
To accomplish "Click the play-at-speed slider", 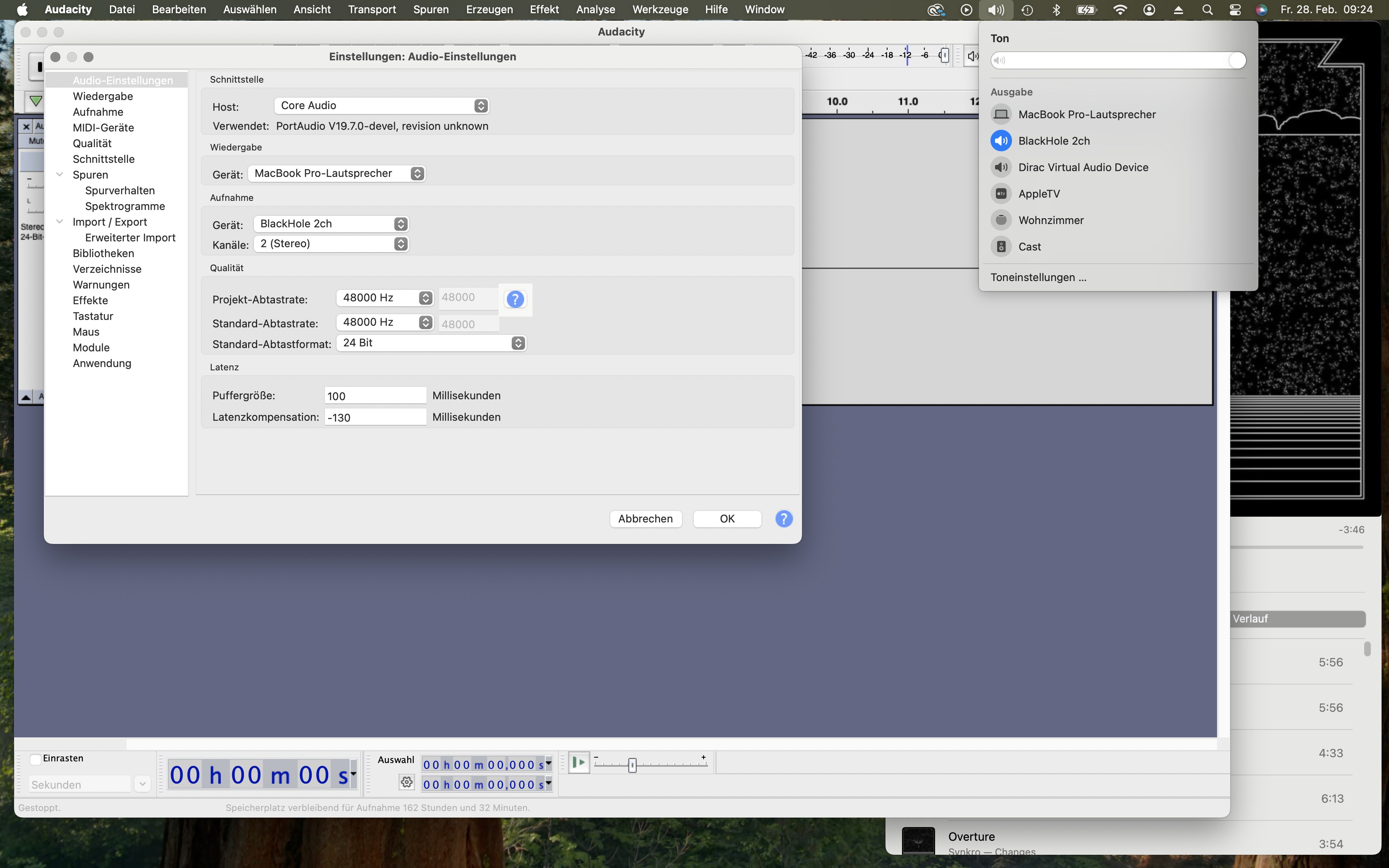I will (651, 765).
